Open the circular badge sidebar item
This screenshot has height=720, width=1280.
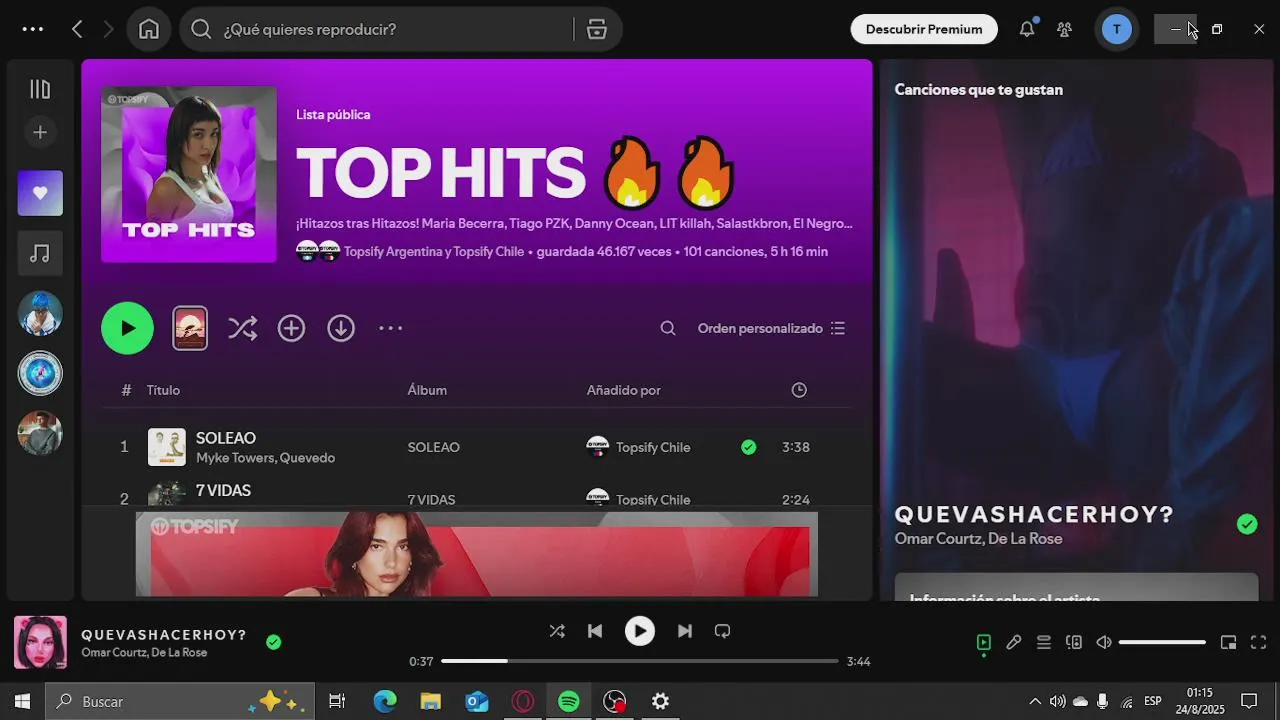[40, 373]
